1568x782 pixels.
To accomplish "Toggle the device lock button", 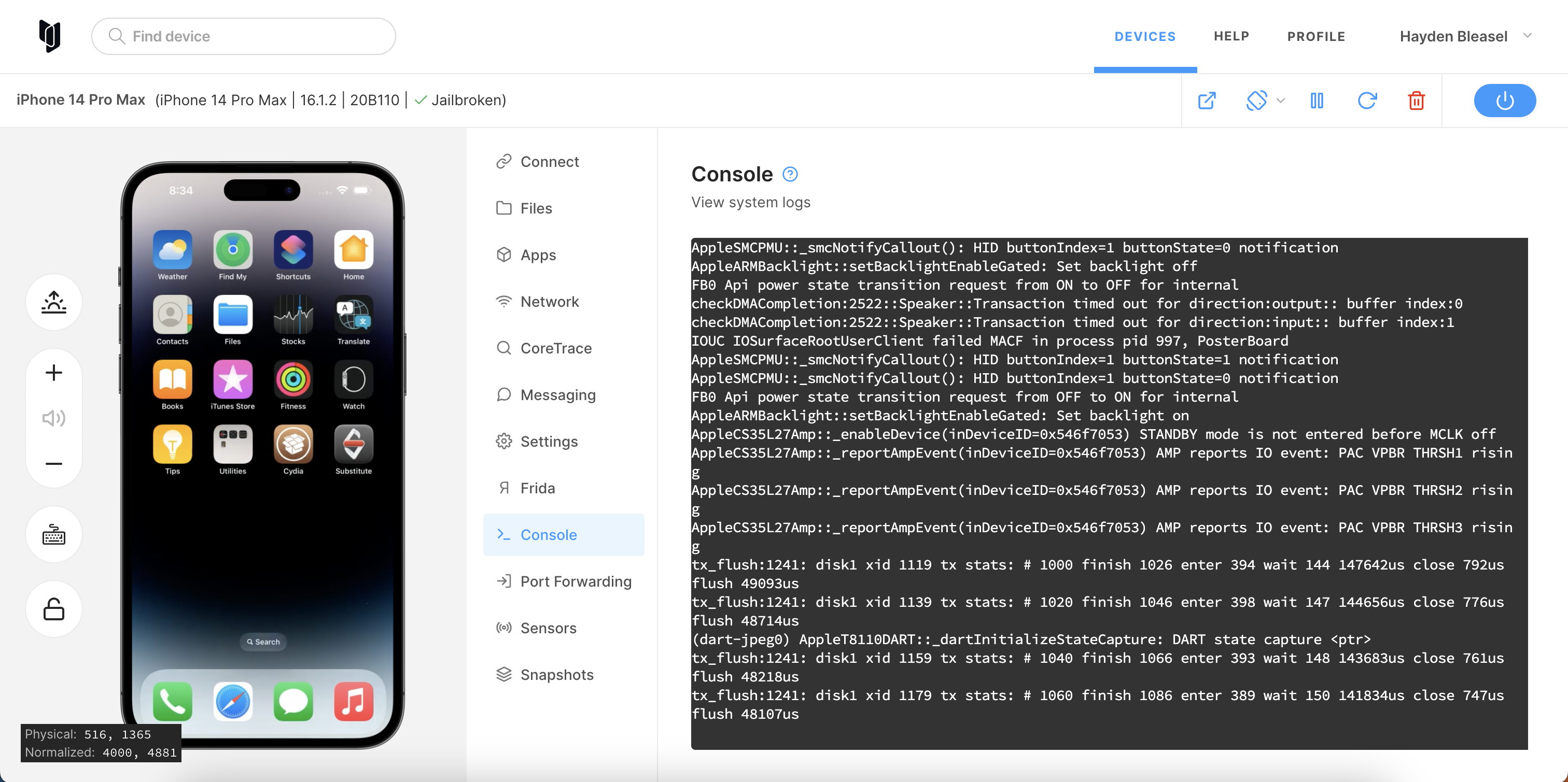I will pos(53,609).
